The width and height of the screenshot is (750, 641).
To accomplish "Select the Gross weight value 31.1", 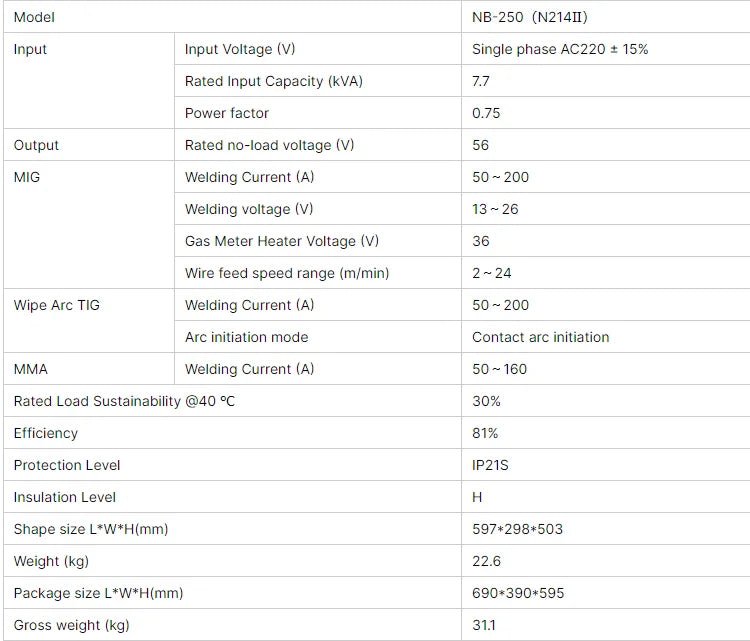I will 483,625.
